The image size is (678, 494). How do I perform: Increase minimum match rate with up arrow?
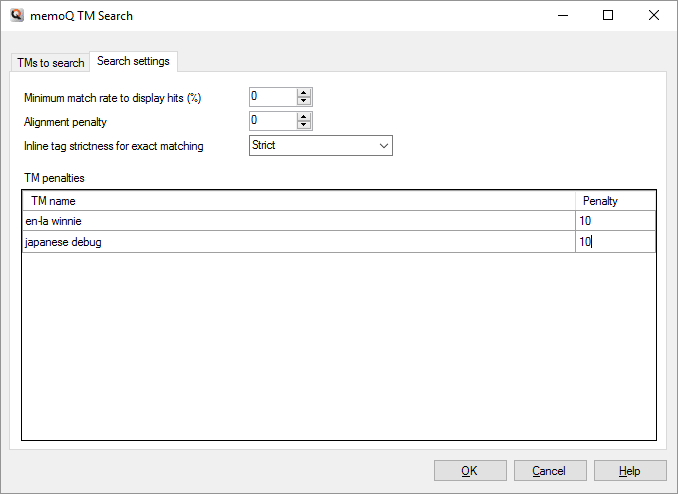point(305,92)
